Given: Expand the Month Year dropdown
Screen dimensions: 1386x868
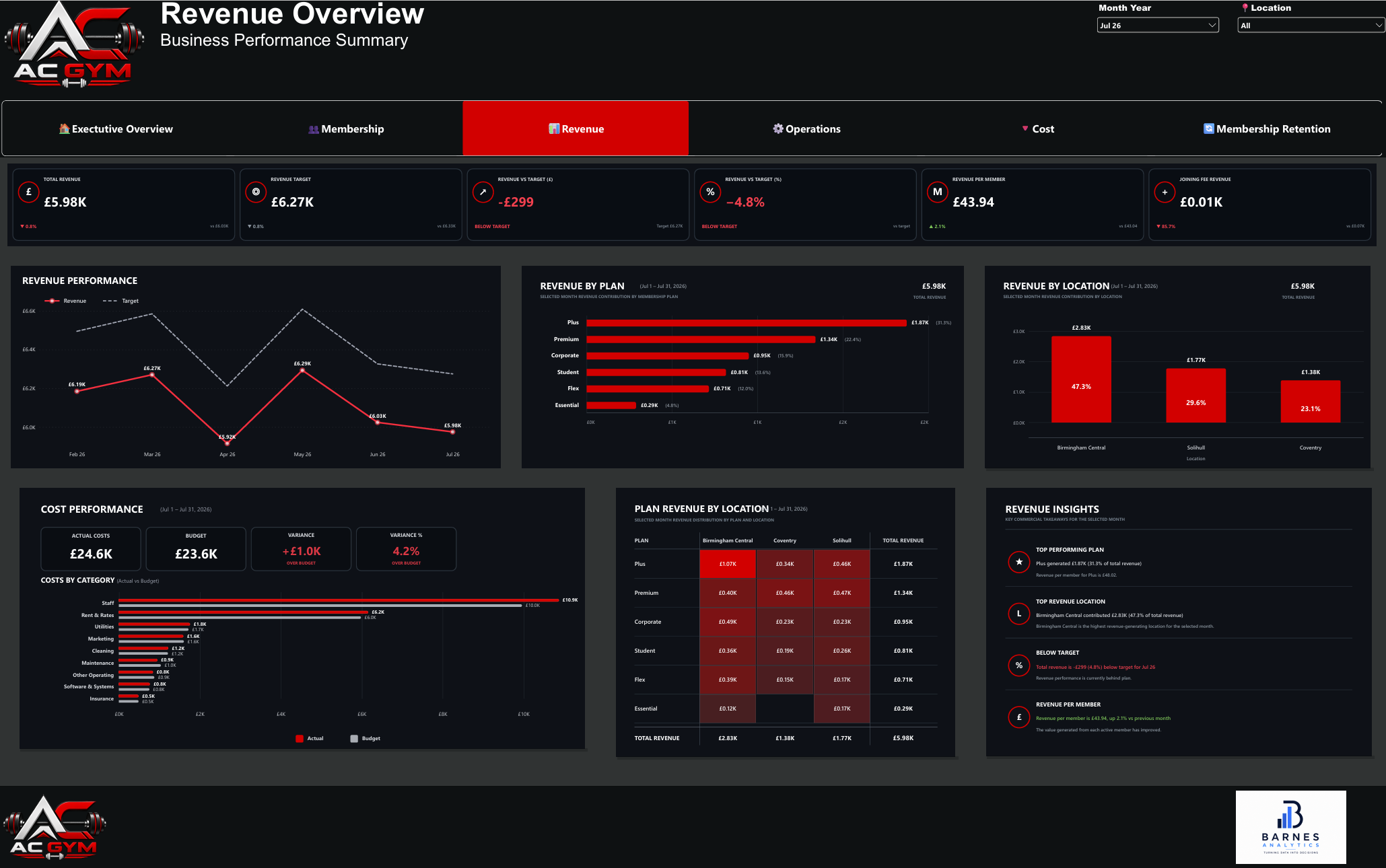Looking at the screenshot, I should (1158, 26).
